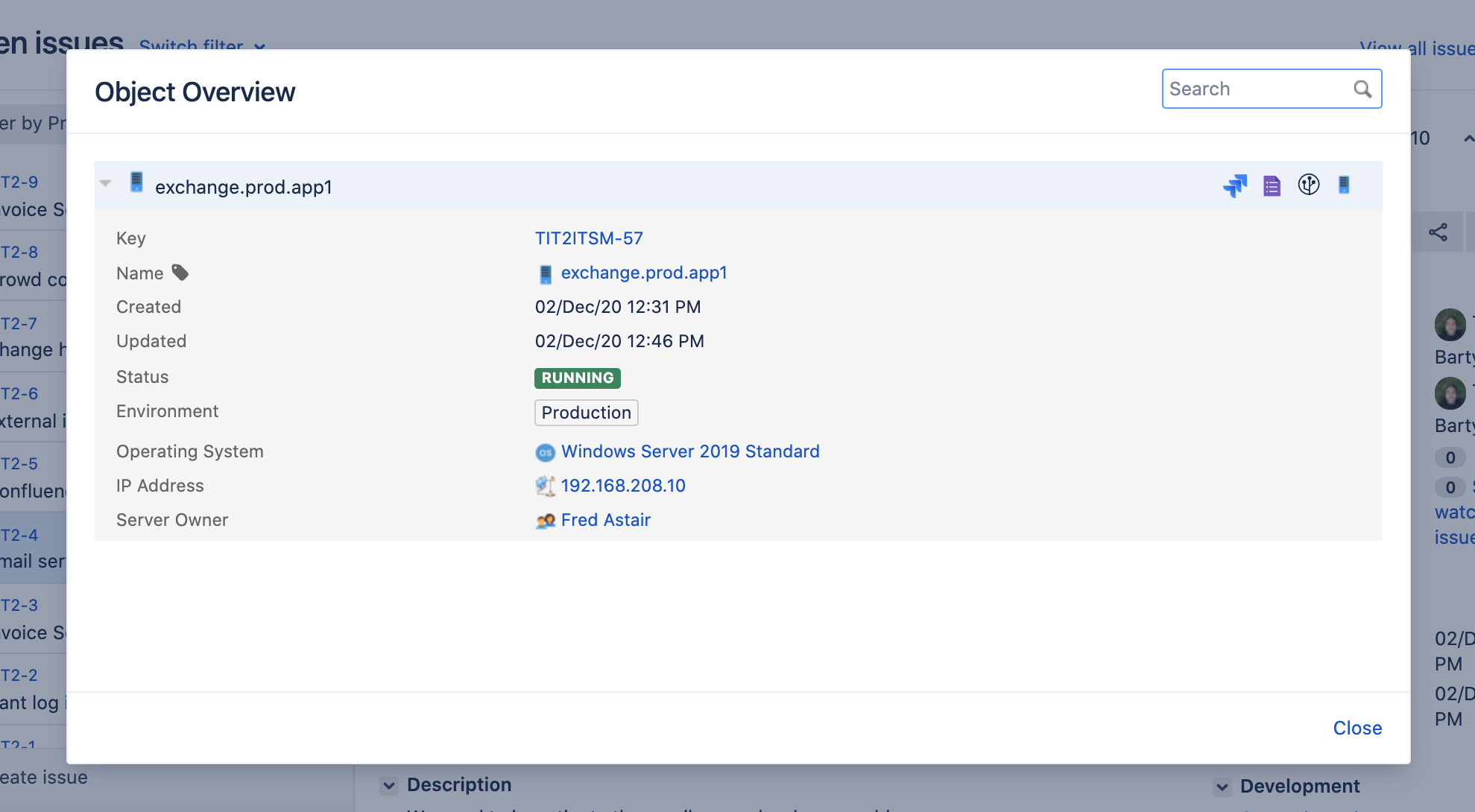Viewport: 1475px width, 812px height.
Task: Toggle the Development section chevron
Action: (1222, 787)
